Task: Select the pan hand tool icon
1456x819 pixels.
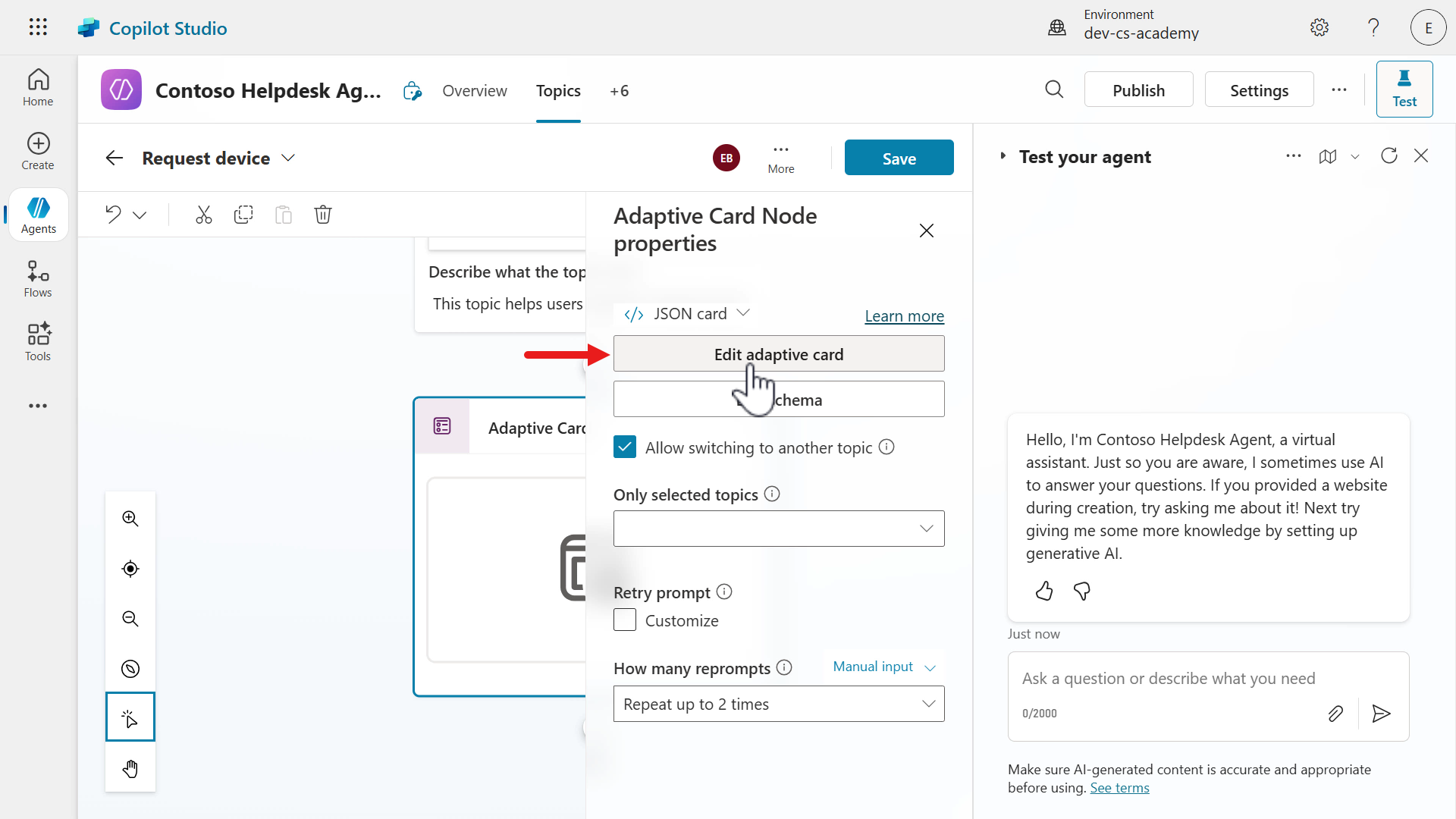Action: point(130,769)
